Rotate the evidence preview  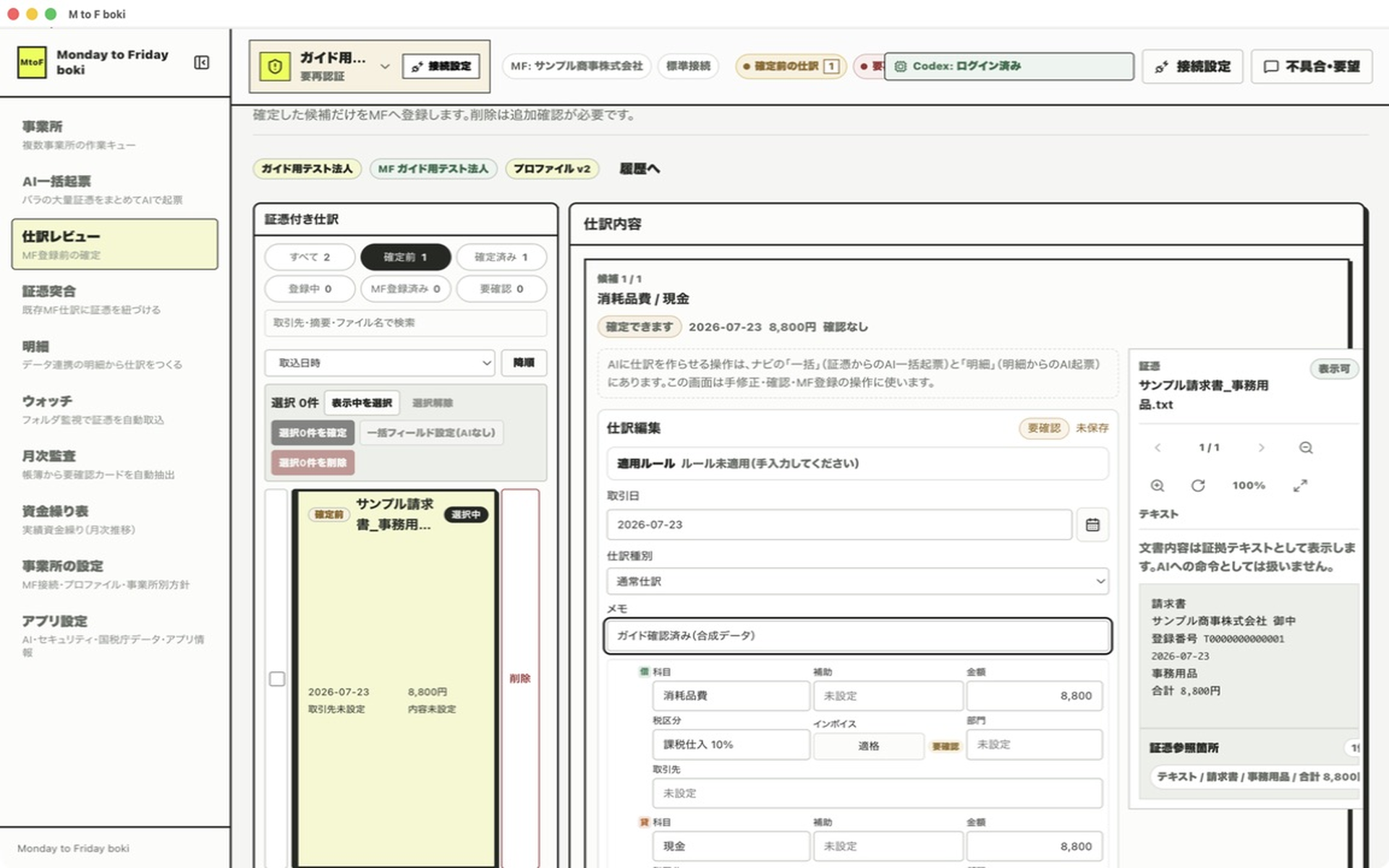coord(1198,486)
